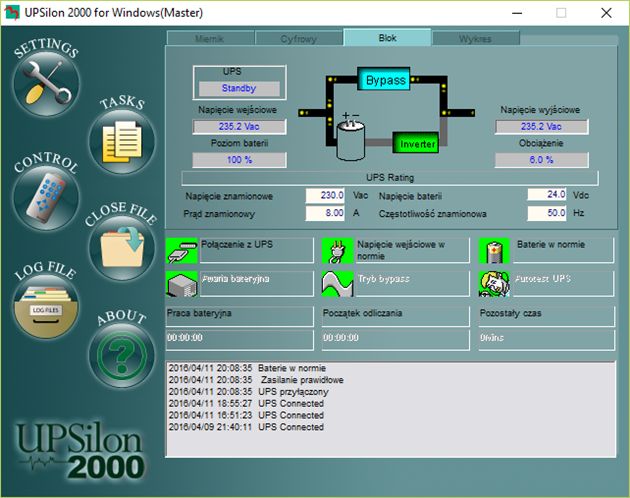Screen dimensions: 630x498
Task: Click the Standby UPS status field
Action: point(239,88)
